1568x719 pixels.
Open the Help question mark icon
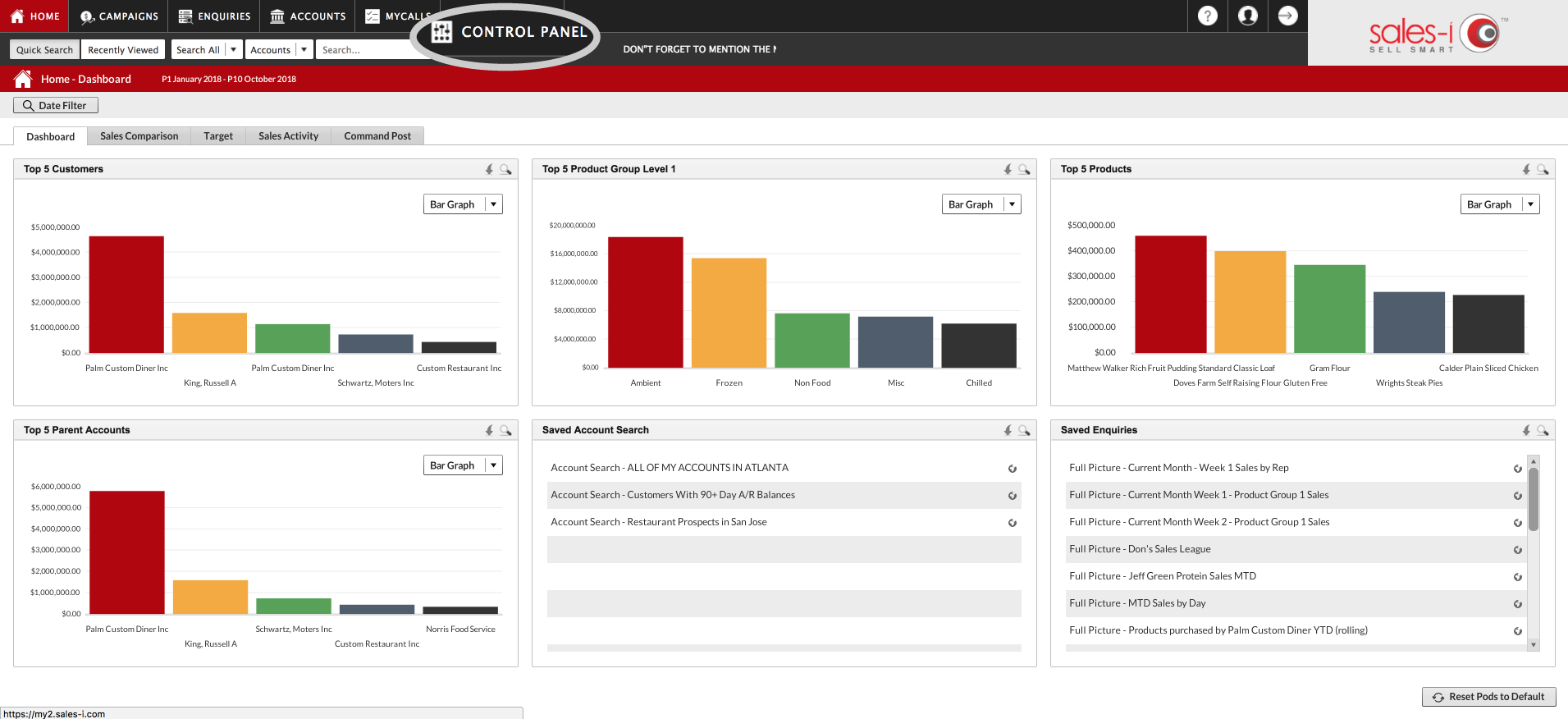pos(1208,16)
